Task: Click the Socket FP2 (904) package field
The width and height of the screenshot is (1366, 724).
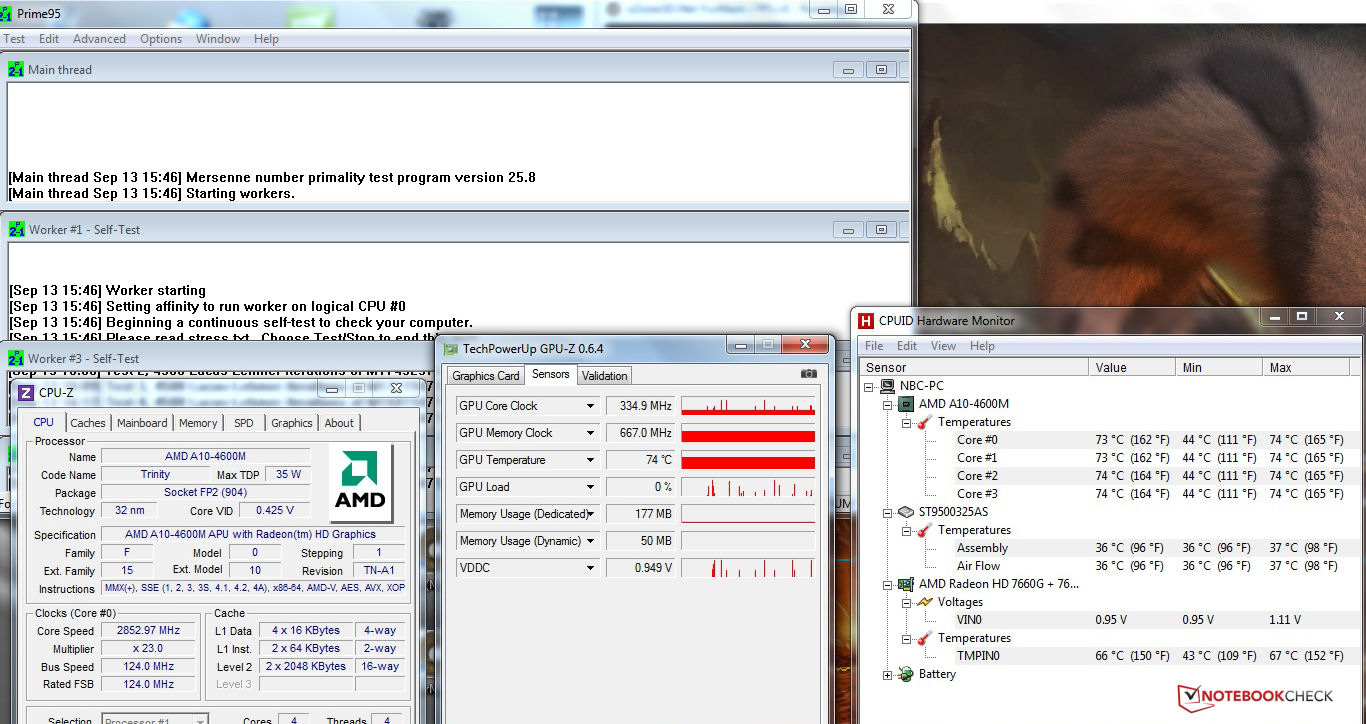Action: pyautogui.click(x=206, y=493)
